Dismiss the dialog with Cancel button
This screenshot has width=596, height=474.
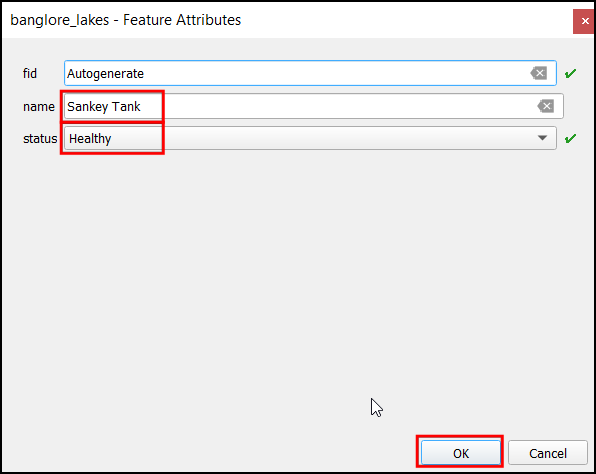pyautogui.click(x=548, y=453)
